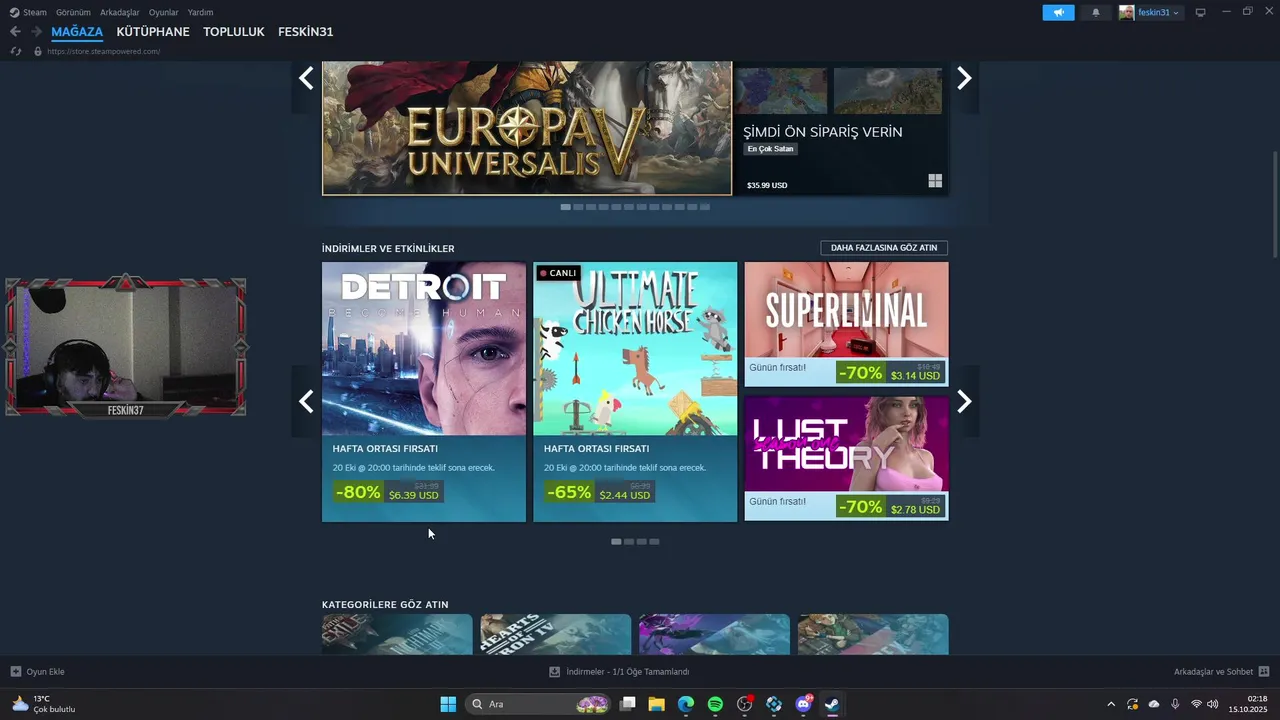1280x720 pixels.
Task: Open the announcements megaphone button
Action: click(x=1058, y=12)
